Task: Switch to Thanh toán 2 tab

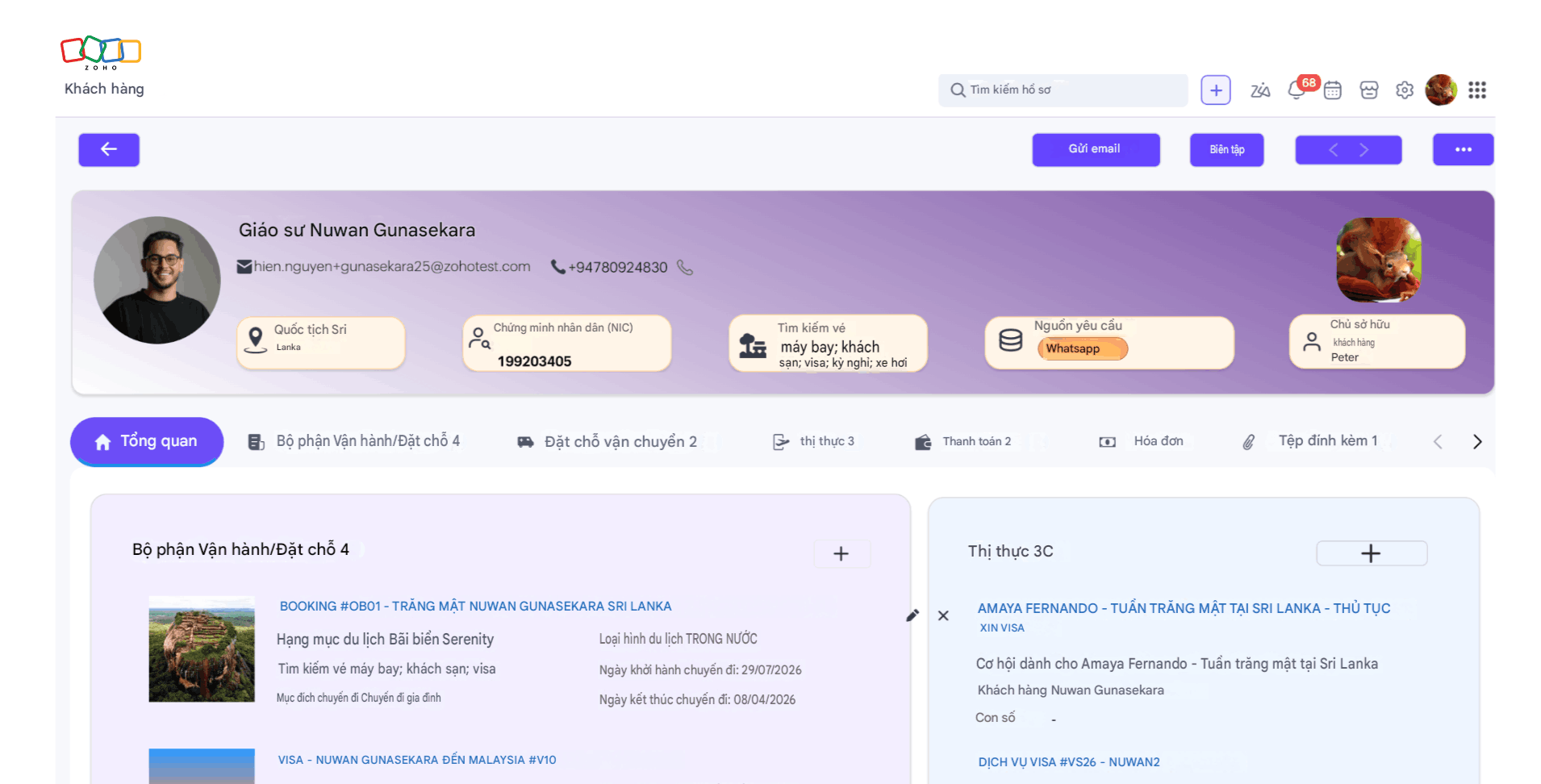Action: click(963, 441)
